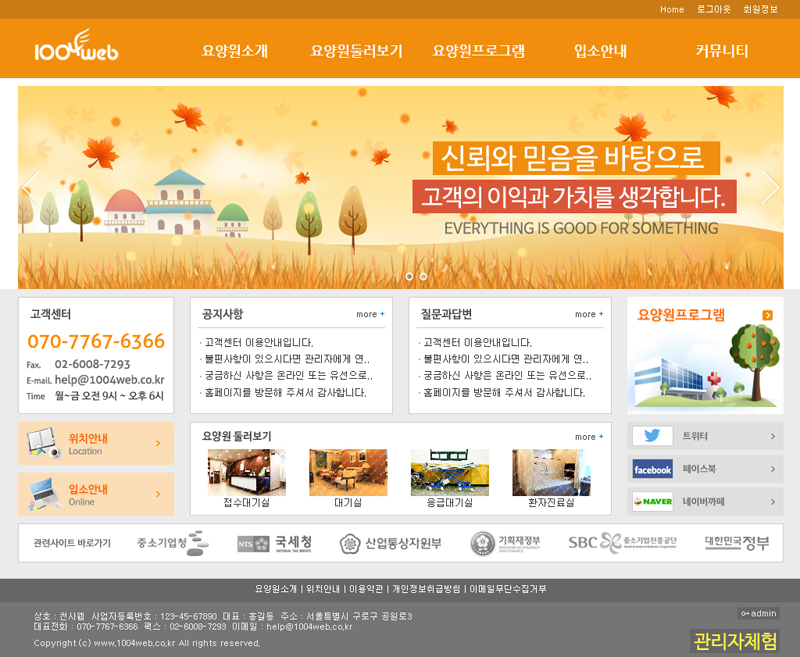Click the 로그아웃 link at top
Image resolution: width=800 pixels, height=657 pixels.
pyautogui.click(x=713, y=9)
